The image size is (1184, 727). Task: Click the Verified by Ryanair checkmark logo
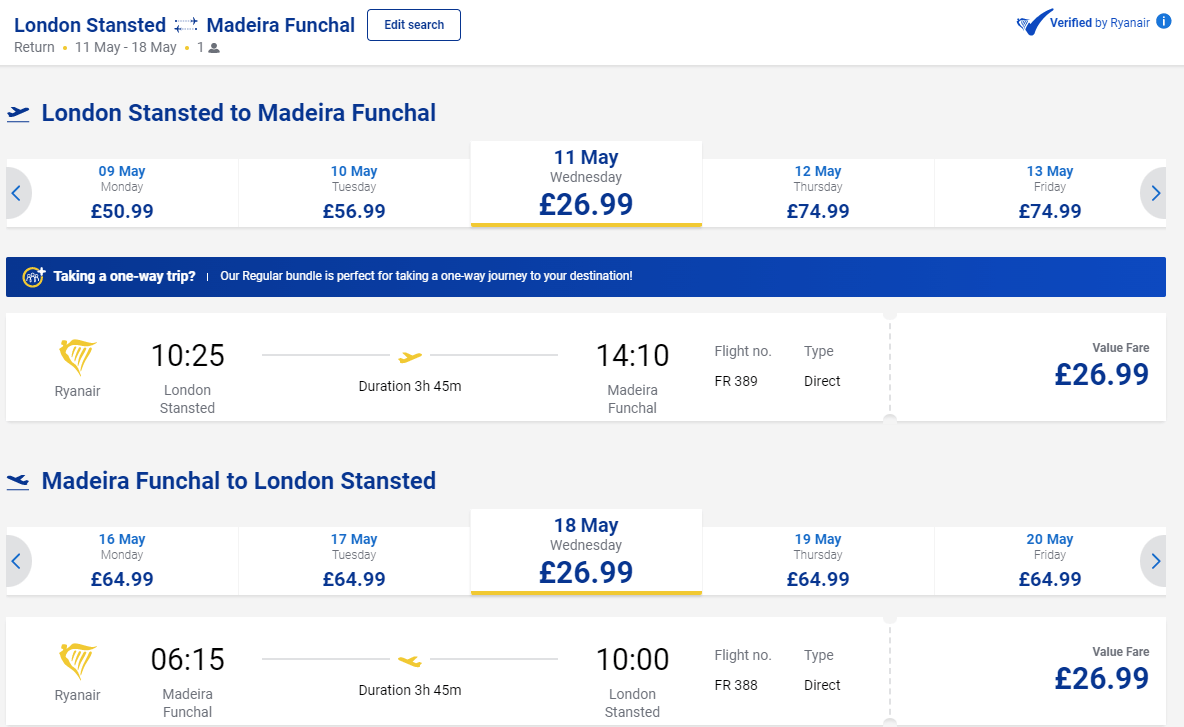[1032, 23]
